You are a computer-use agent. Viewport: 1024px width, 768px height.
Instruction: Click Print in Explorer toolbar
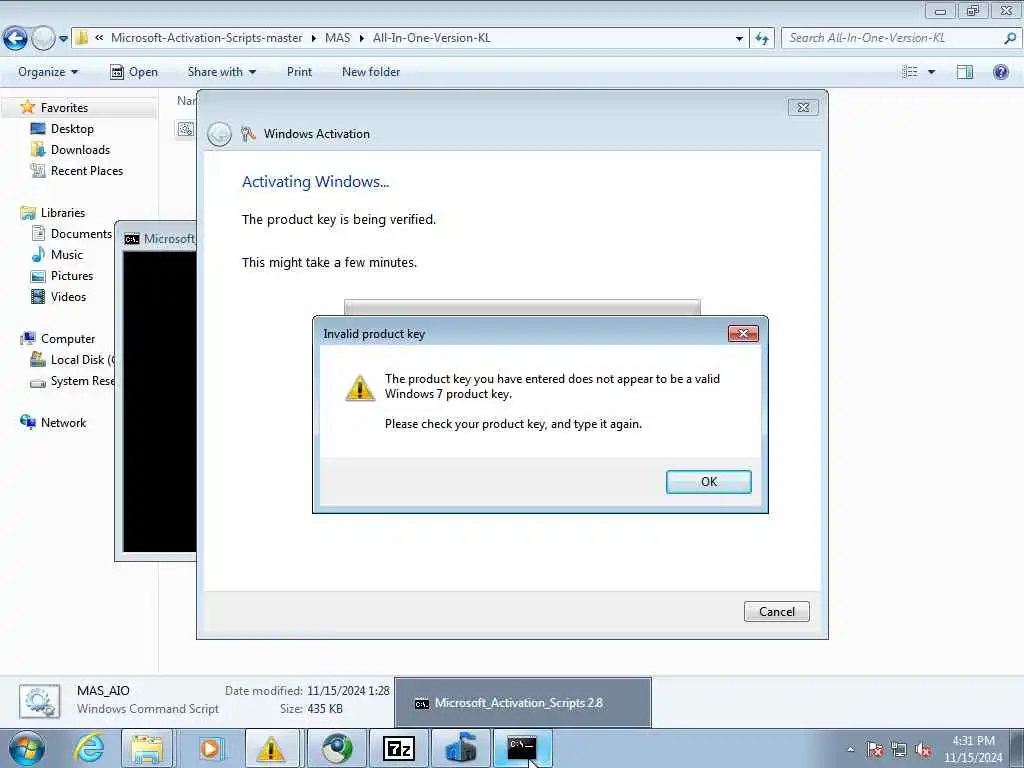pyautogui.click(x=299, y=72)
